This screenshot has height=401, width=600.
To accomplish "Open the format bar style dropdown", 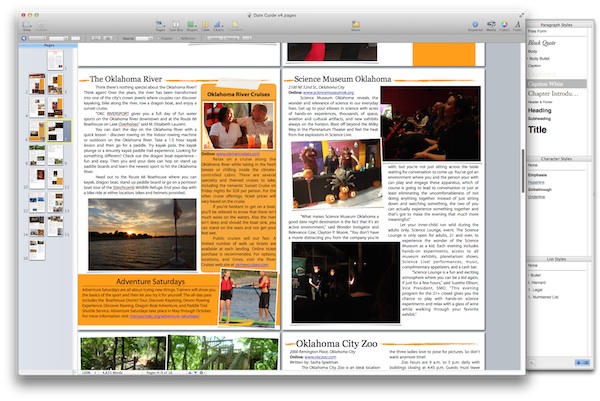I will click(x=37, y=38).
